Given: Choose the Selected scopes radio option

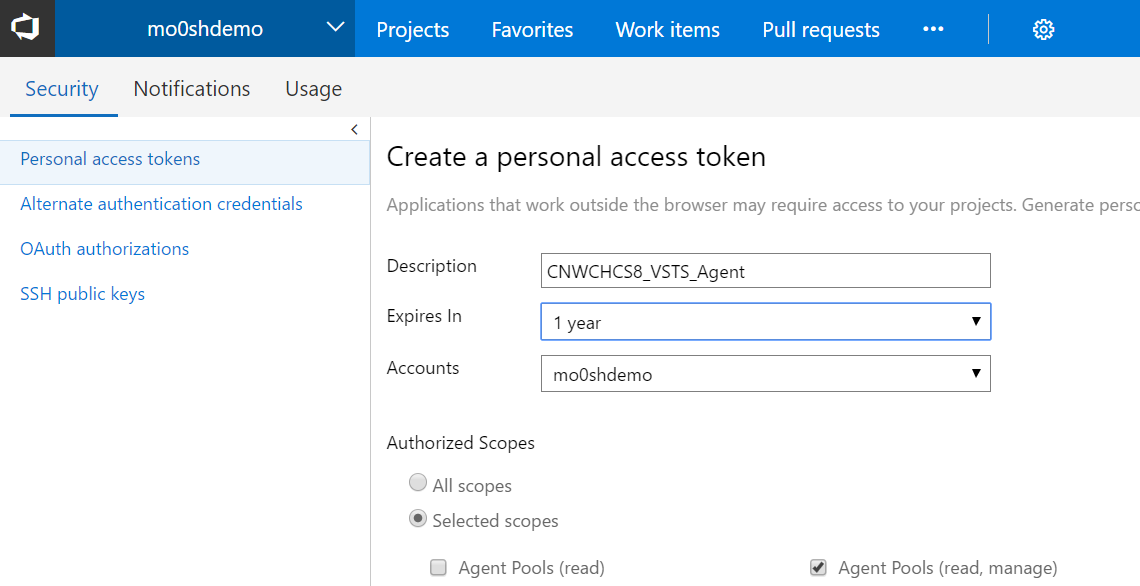Looking at the screenshot, I should [x=418, y=519].
